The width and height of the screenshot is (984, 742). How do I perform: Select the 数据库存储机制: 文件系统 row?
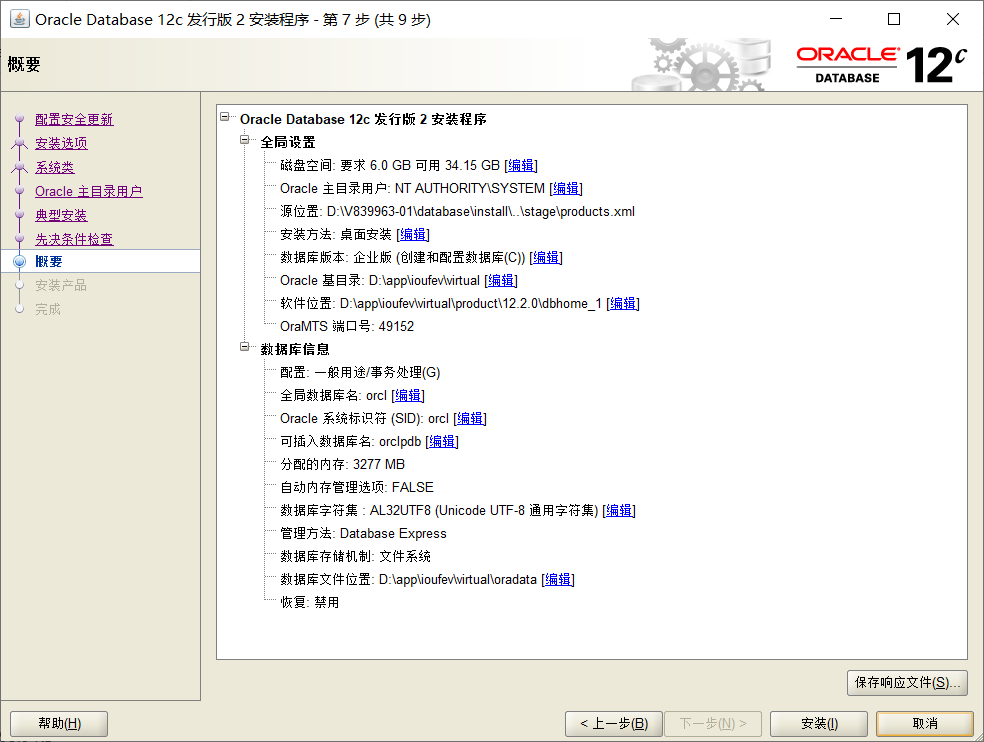[355, 556]
